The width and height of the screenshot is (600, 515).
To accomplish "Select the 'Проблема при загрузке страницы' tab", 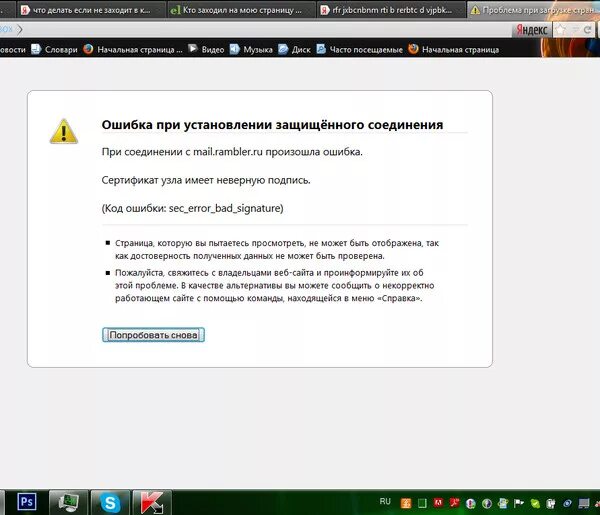I will tap(533, 10).
